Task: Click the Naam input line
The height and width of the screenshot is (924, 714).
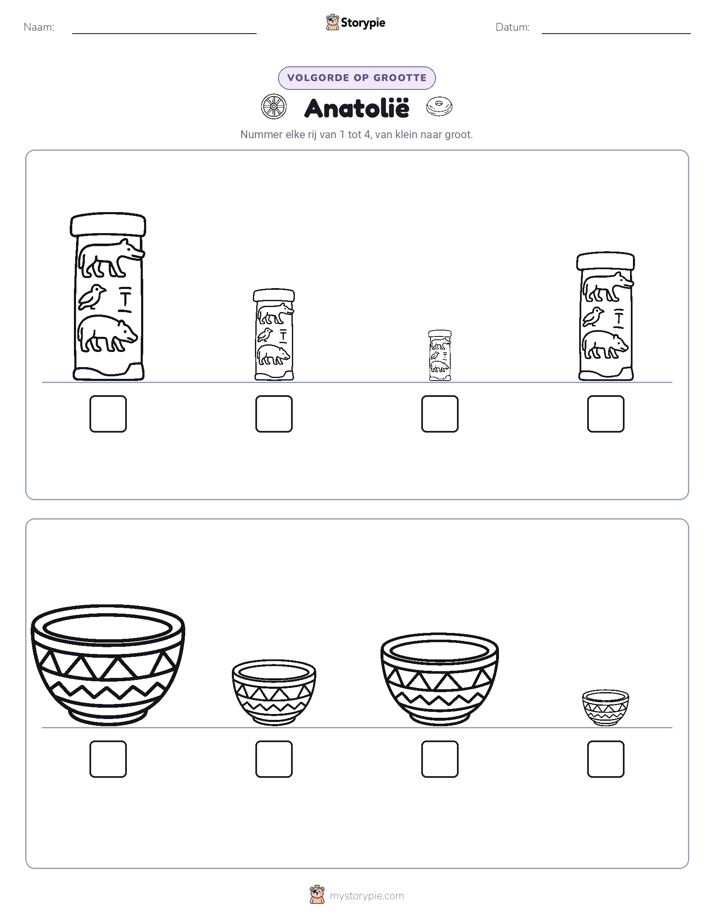Action: tap(164, 28)
